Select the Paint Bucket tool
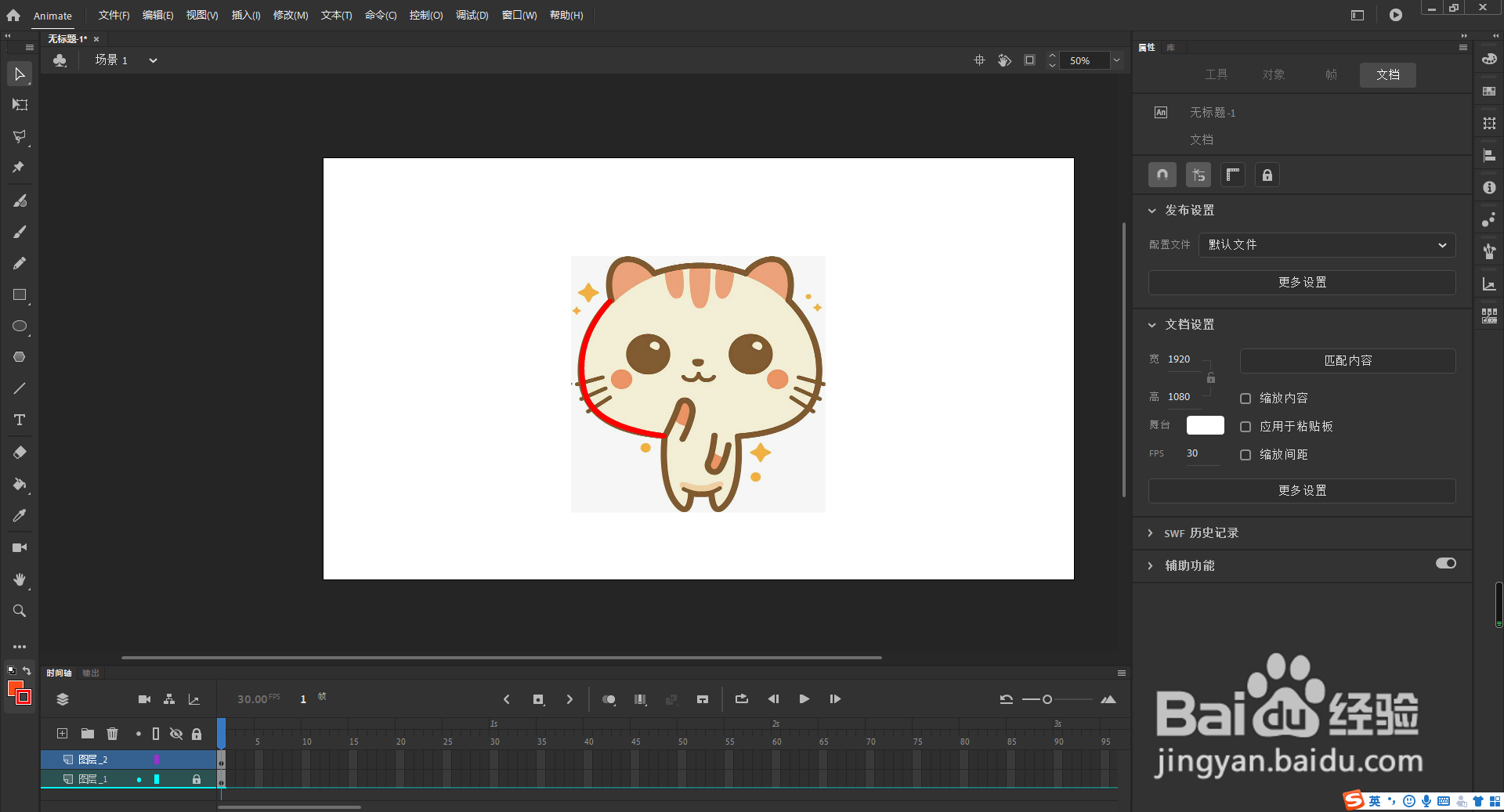The image size is (1504, 812). 20,484
